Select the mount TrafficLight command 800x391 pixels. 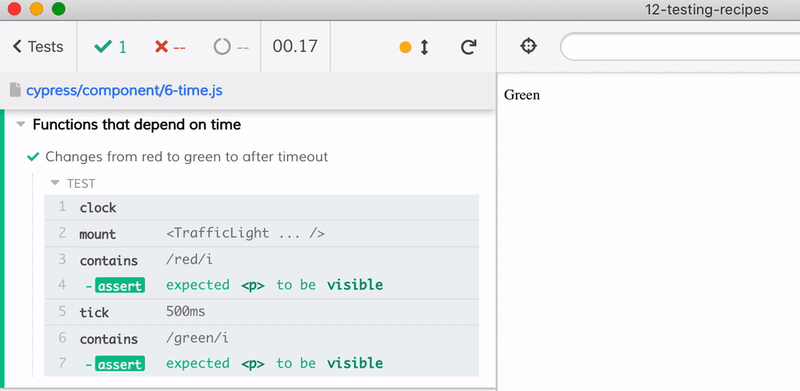click(x=261, y=234)
